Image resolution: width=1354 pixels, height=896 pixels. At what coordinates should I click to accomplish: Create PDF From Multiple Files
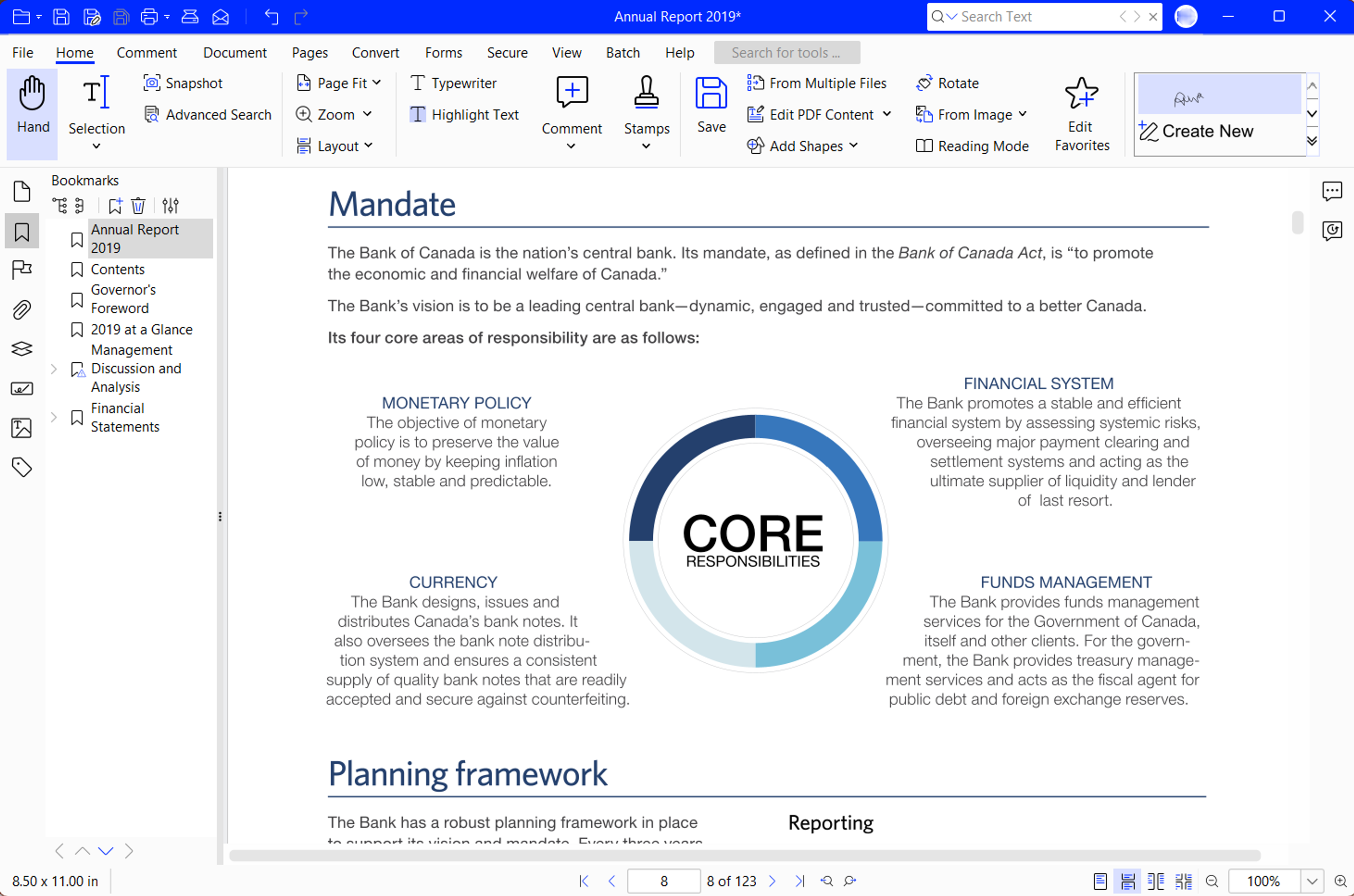tap(817, 83)
